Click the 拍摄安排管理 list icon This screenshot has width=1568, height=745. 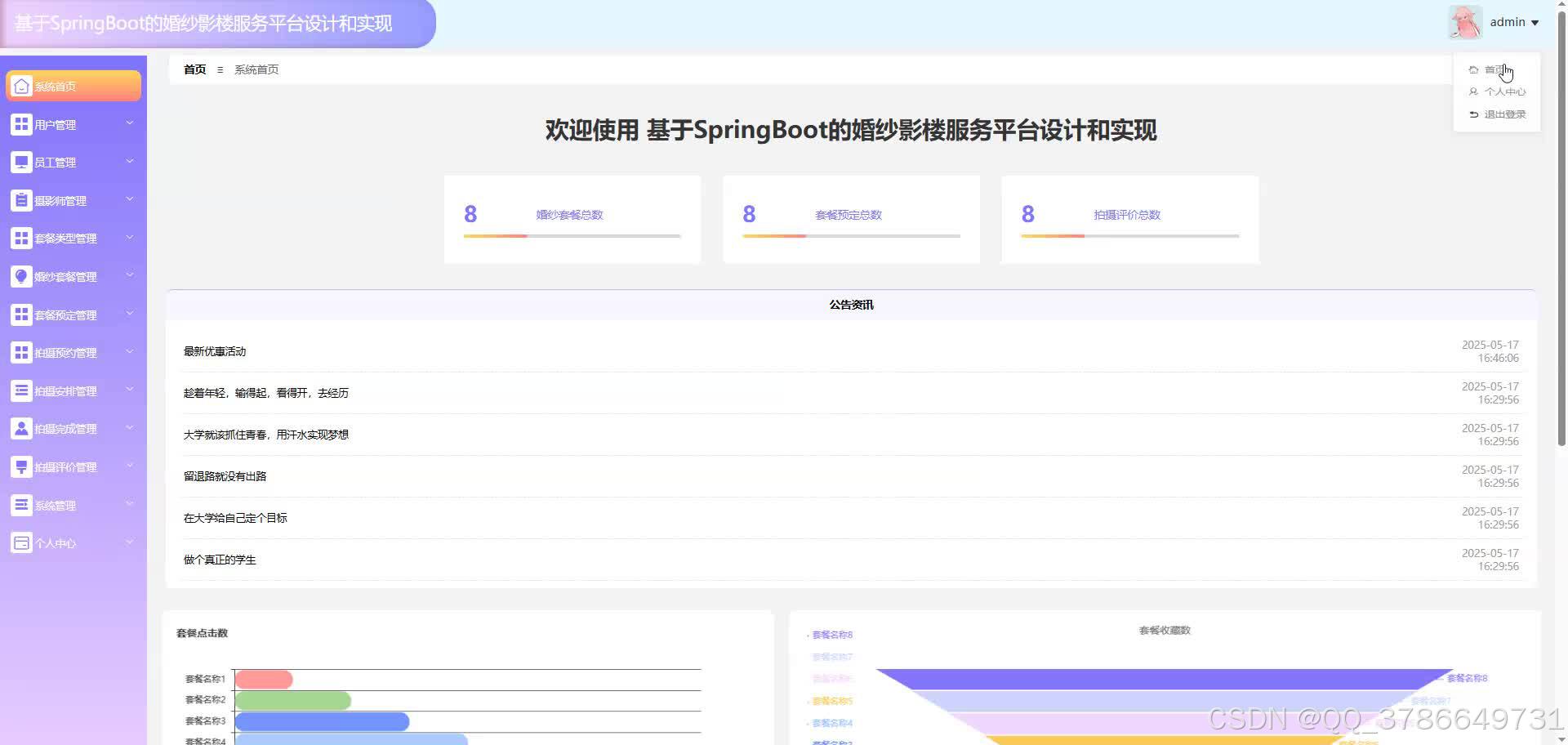pyautogui.click(x=21, y=390)
